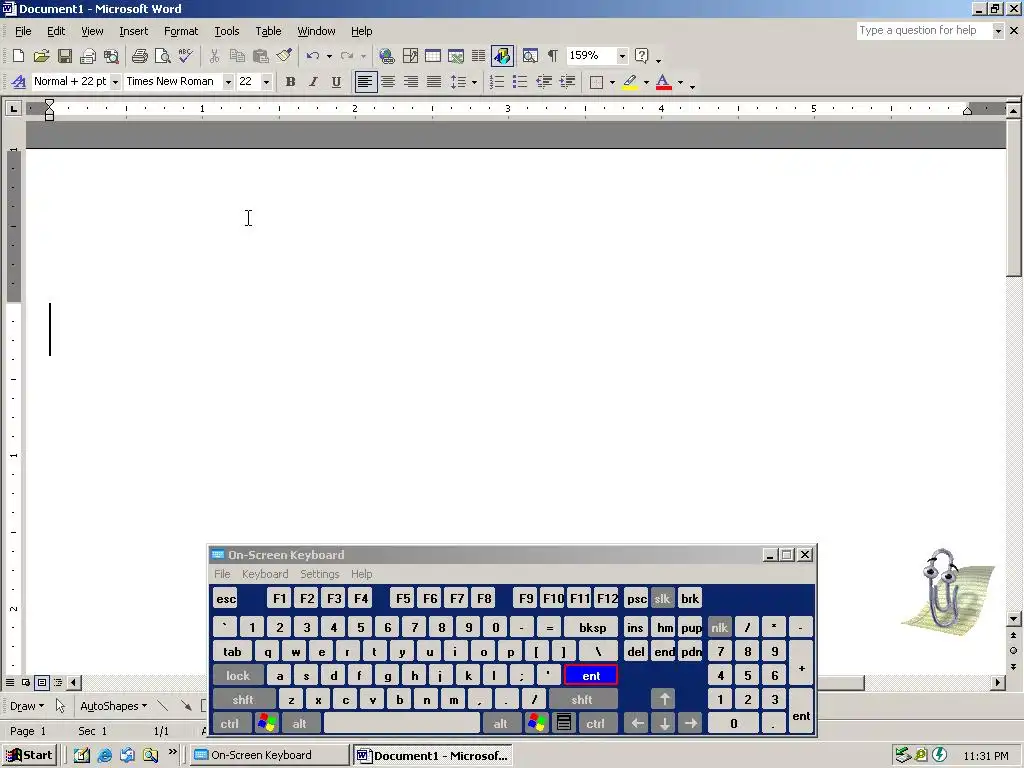Insert a hyperlink via globe icon
The height and width of the screenshot is (768, 1024).
(x=387, y=56)
